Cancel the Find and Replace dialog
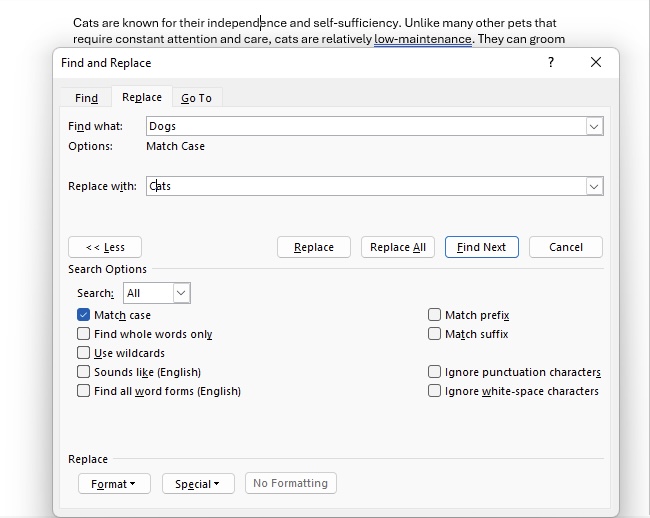Viewport: 650px width, 518px height. pos(566,247)
